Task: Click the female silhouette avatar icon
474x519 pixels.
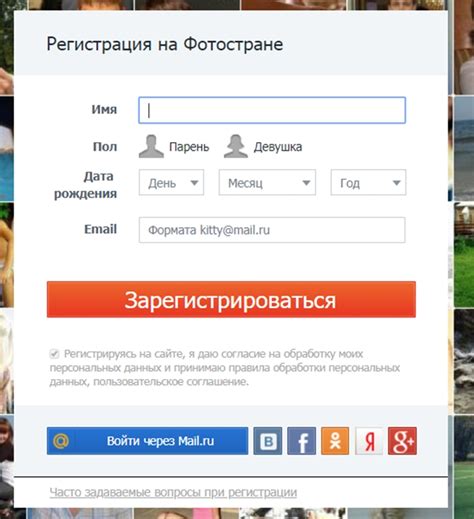Action: [x=236, y=146]
